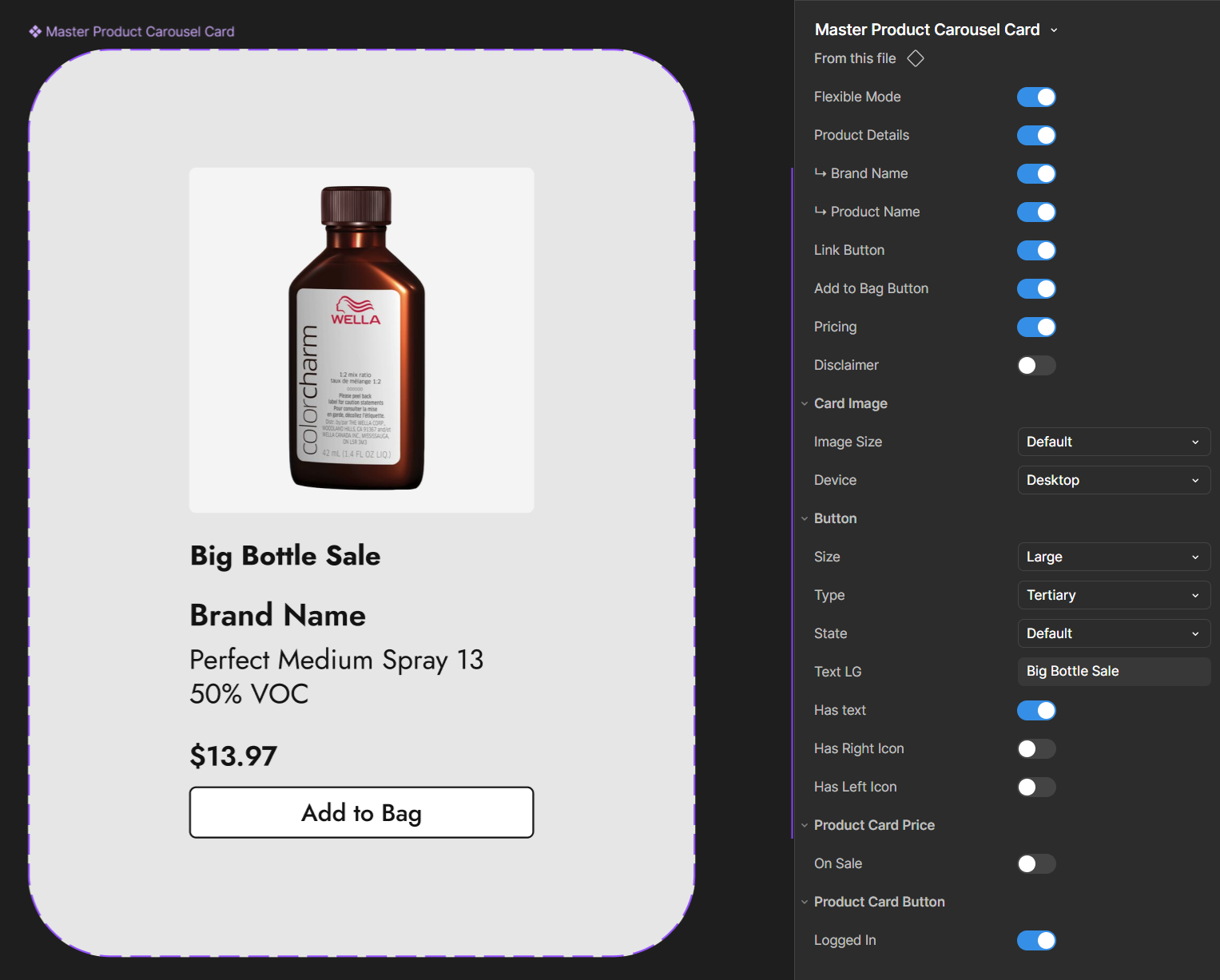Open the Image Size dropdown
The height and width of the screenshot is (980, 1220).
point(1113,442)
